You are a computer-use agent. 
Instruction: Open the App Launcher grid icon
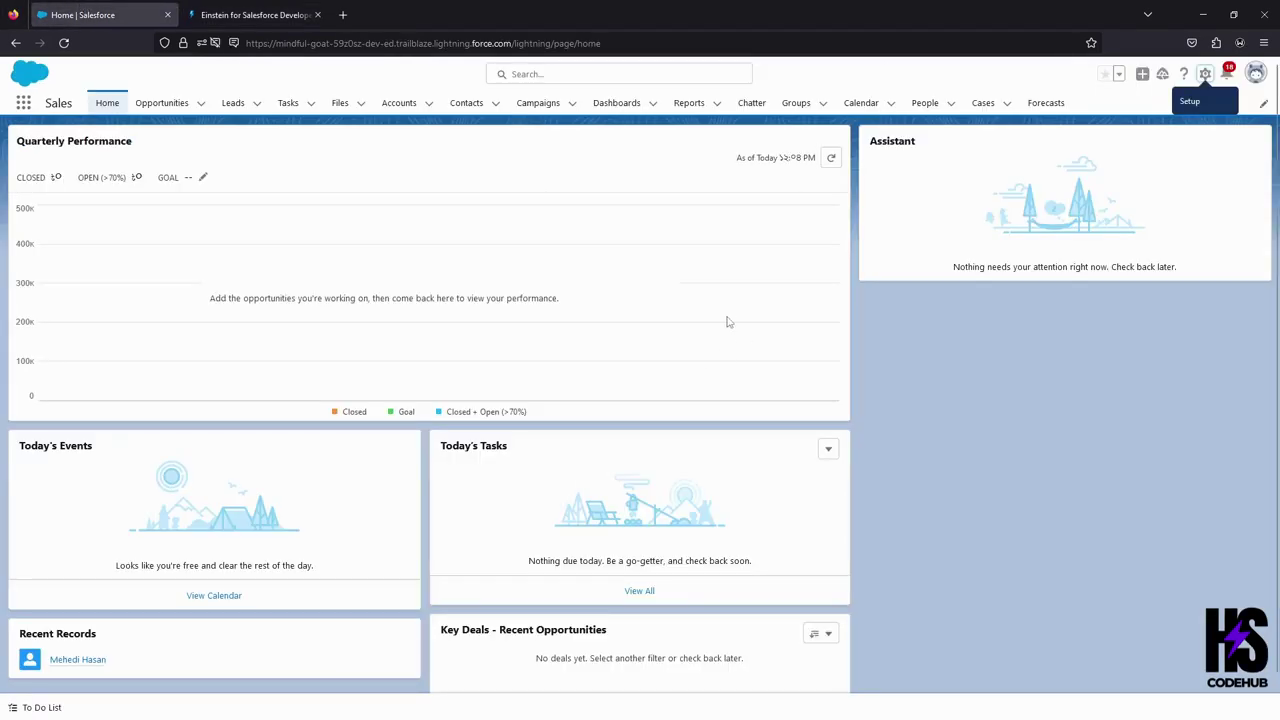[23, 103]
